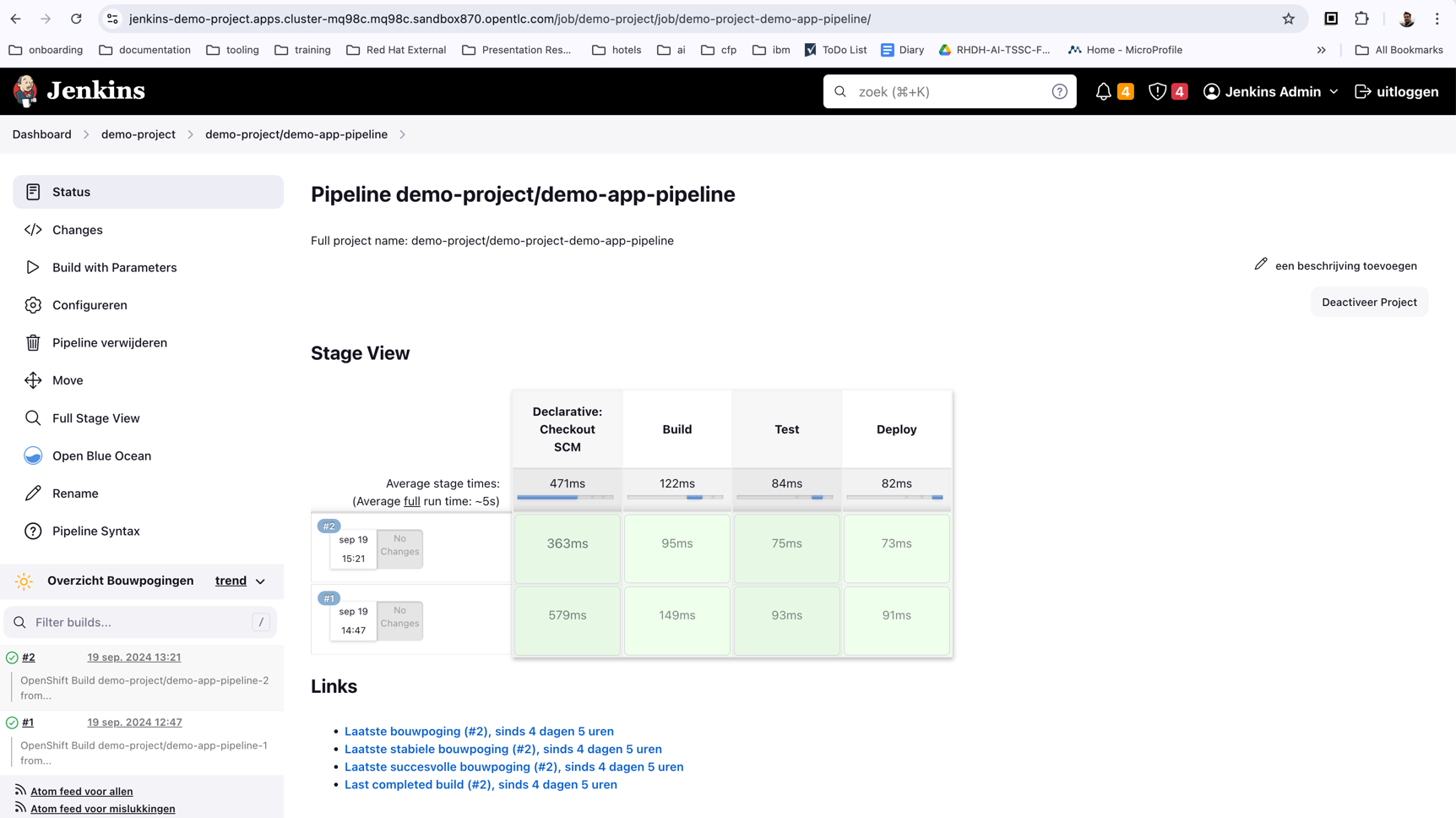Click search help question mark icon
The width and height of the screenshot is (1456, 818).
click(1059, 91)
